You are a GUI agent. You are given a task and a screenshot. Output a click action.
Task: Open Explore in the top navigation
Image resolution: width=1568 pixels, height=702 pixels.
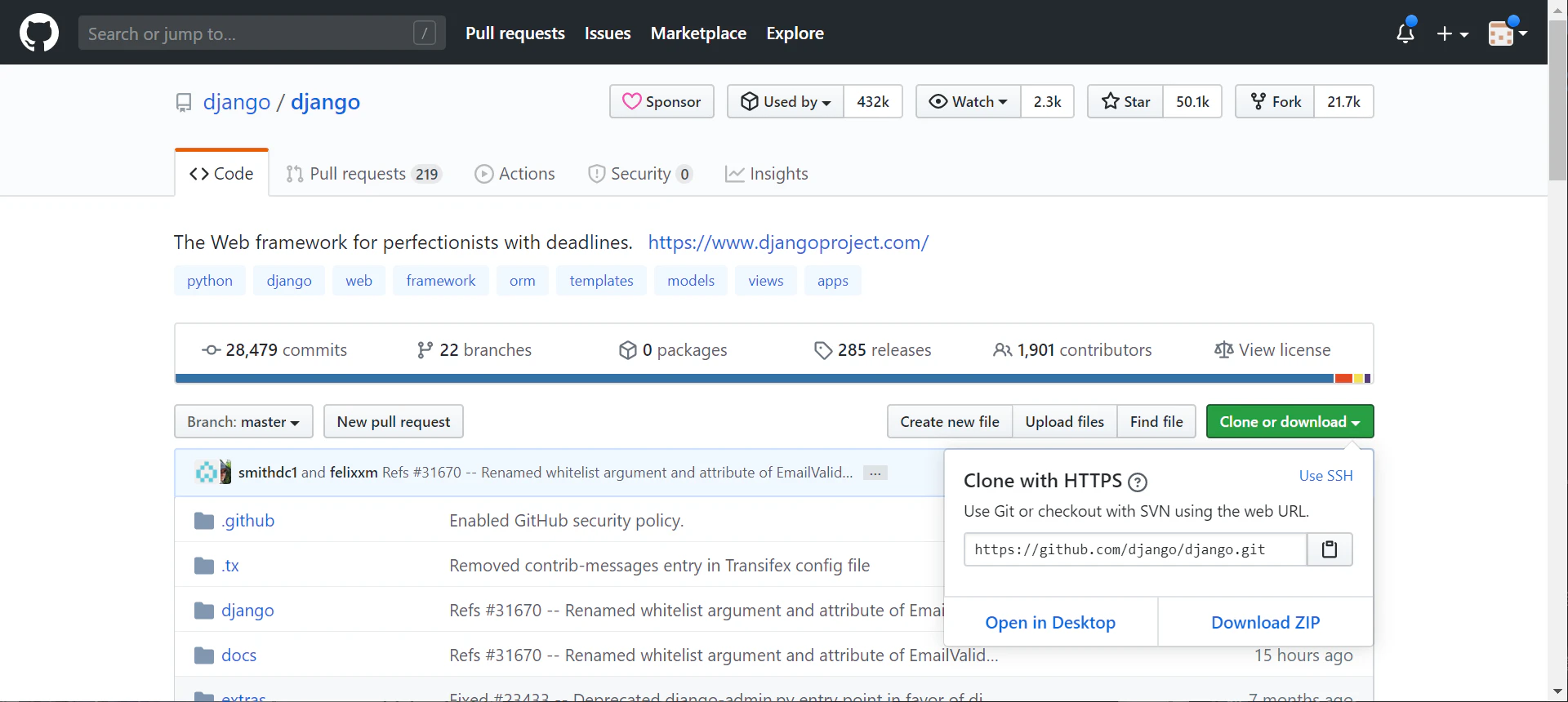(x=795, y=33)
